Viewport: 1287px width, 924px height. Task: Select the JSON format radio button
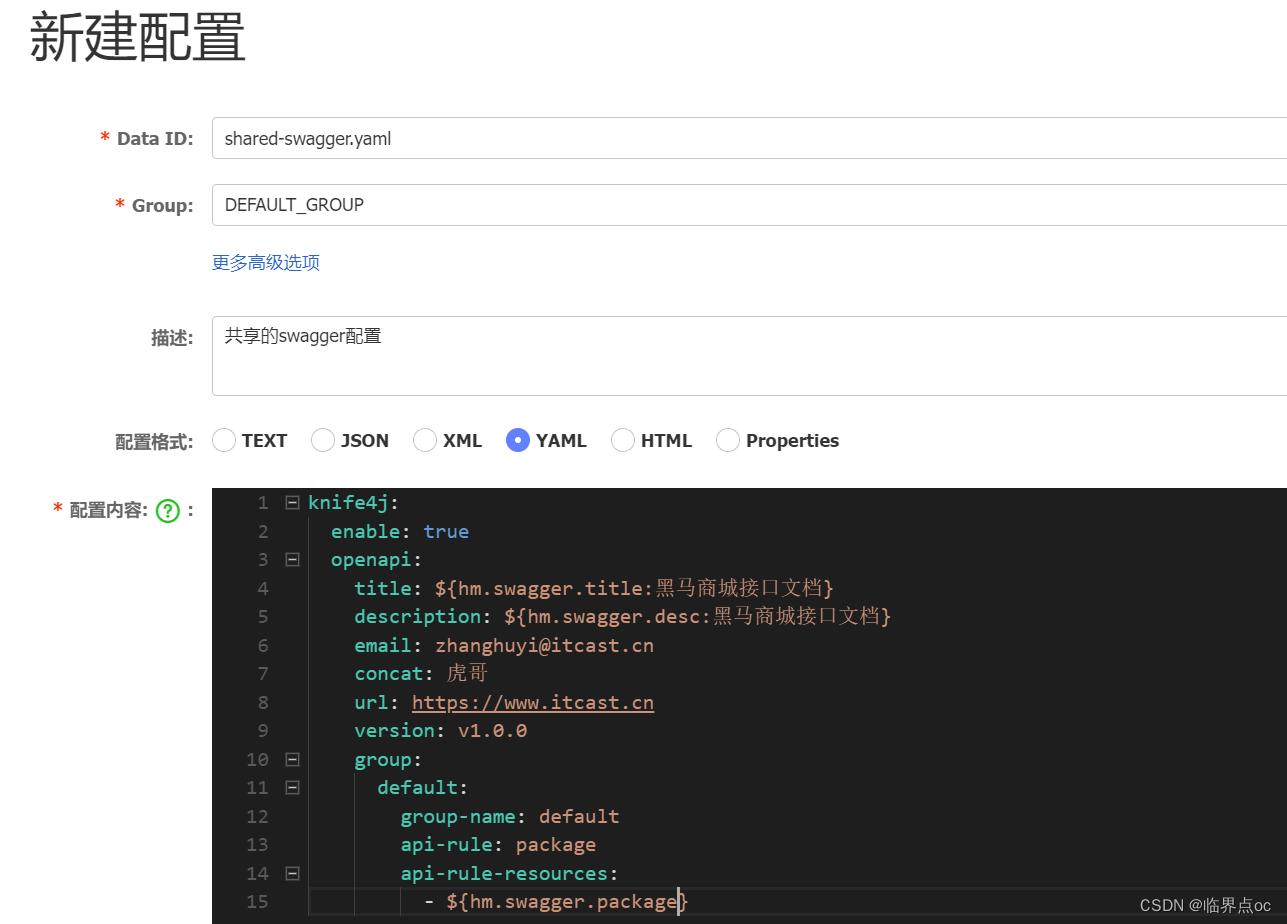click(323, 440)
